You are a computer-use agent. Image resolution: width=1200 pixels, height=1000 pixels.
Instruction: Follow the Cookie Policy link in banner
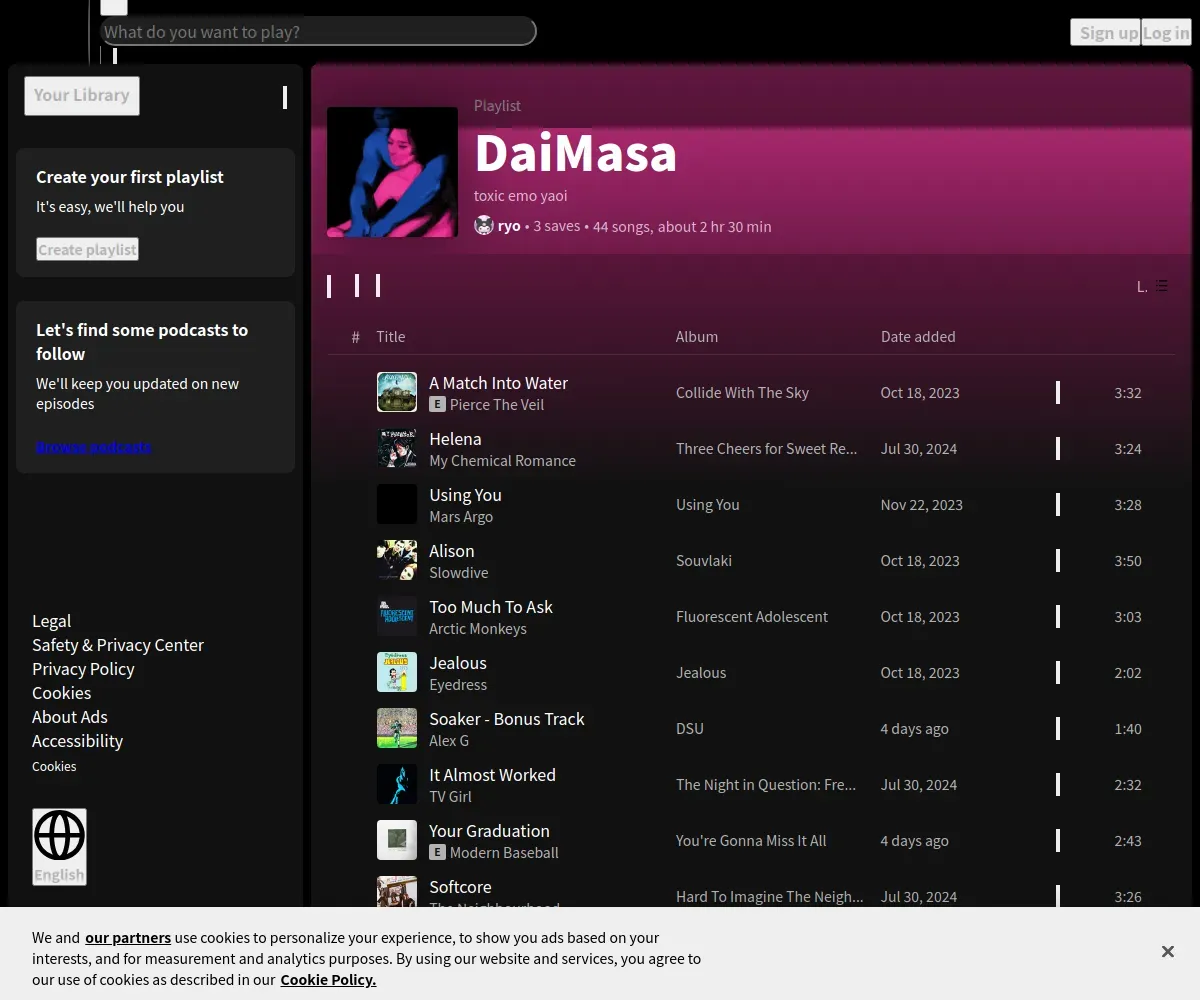(328, 980)
